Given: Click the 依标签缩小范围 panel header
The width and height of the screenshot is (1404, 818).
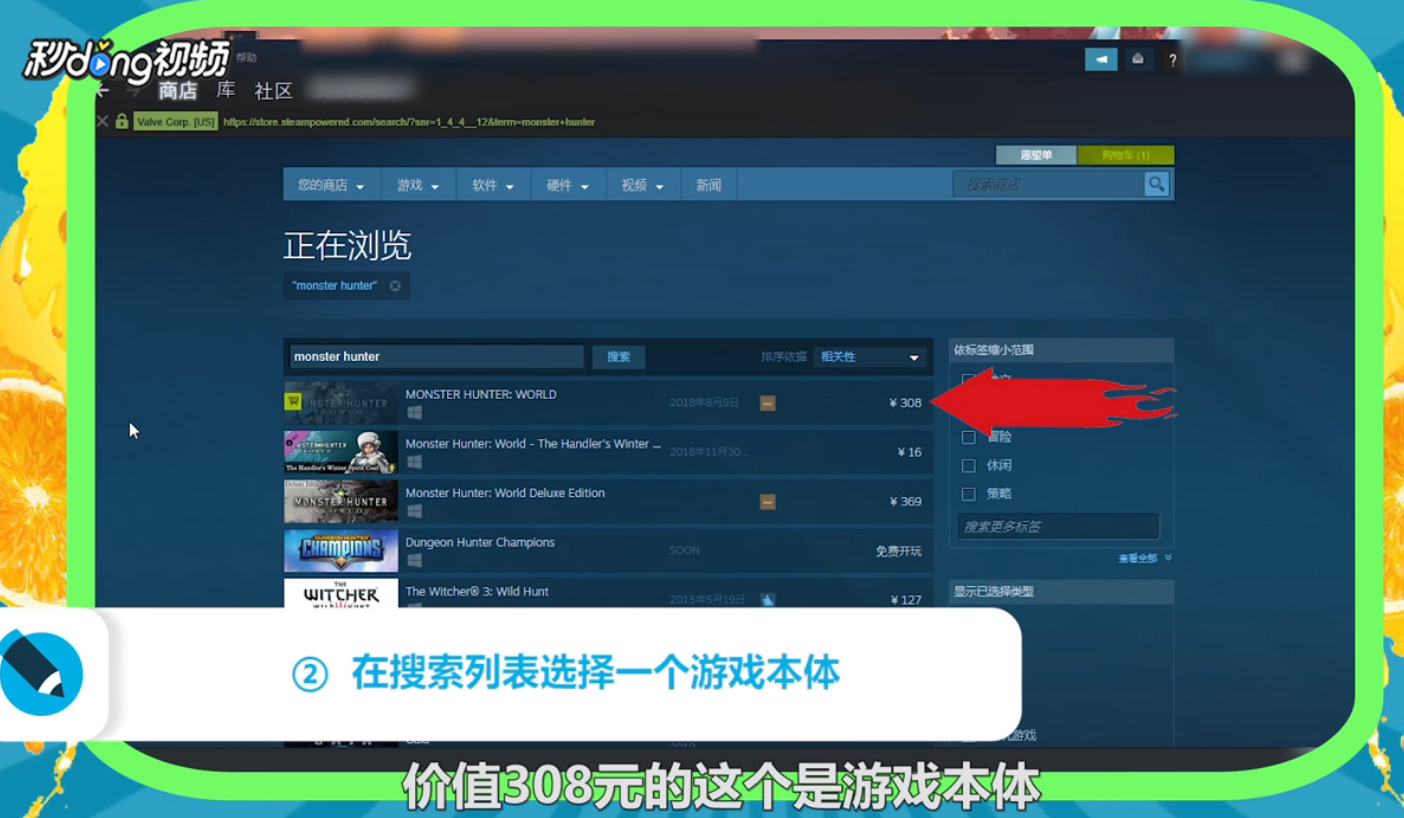Looking at the screenshot, I should click(x=1061, y=350).
